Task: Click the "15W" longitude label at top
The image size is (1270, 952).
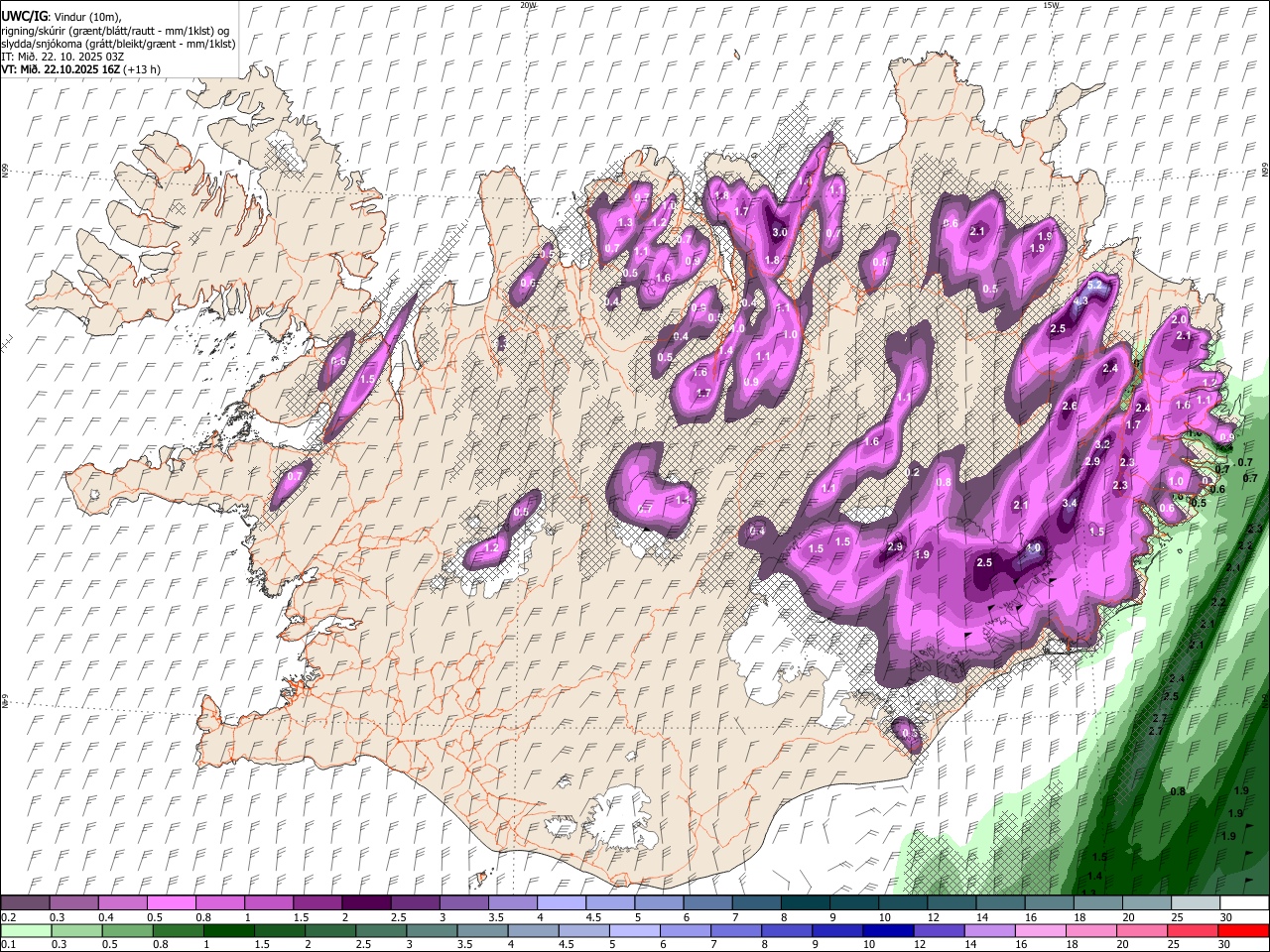Action: click(1051, 5)
